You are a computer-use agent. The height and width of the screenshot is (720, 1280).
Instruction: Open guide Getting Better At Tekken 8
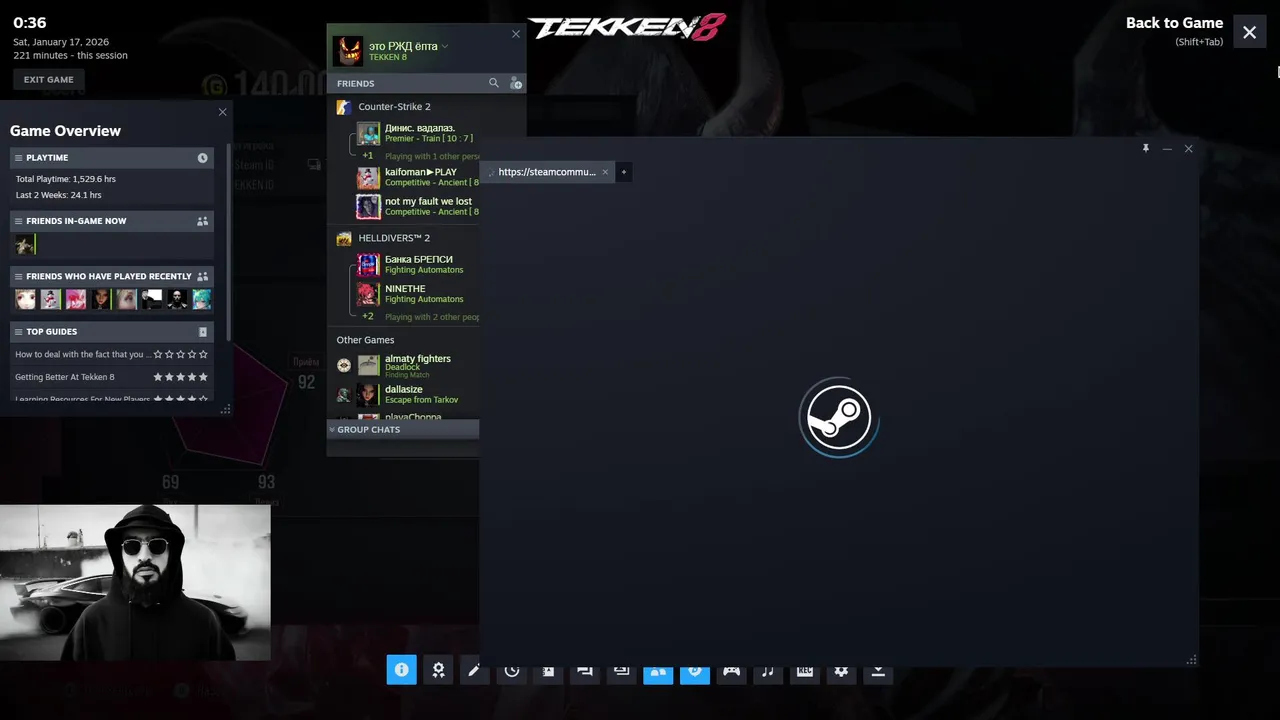(65, 377)
